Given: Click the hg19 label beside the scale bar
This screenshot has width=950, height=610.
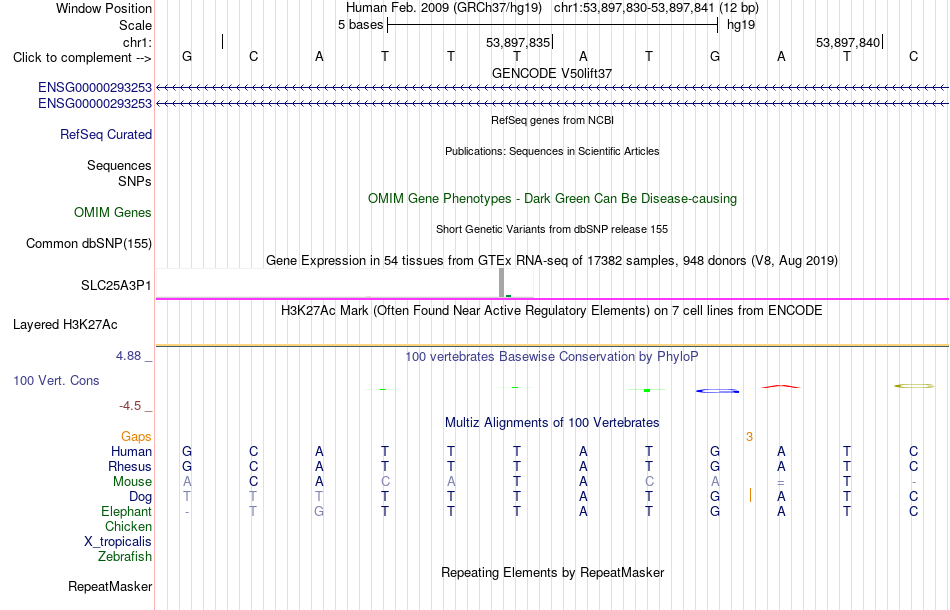Looking at the screenshot, I should coord(741,25).
